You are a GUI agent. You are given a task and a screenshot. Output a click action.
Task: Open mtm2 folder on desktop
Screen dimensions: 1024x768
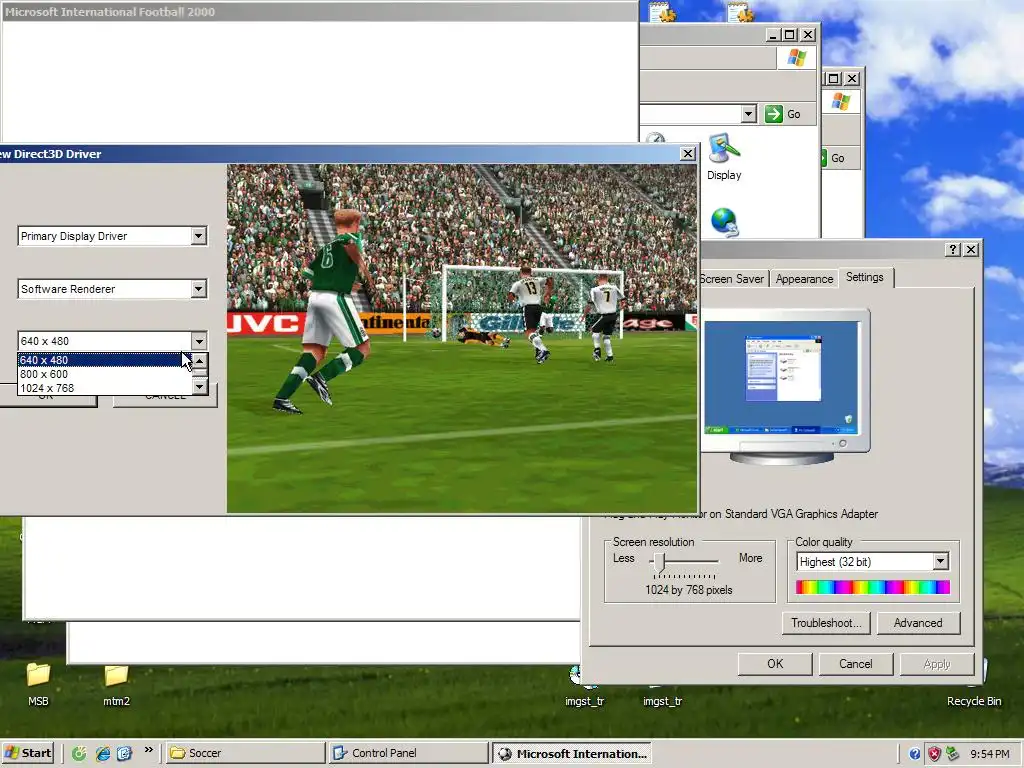pyautogui.click(x=116, y=685)
